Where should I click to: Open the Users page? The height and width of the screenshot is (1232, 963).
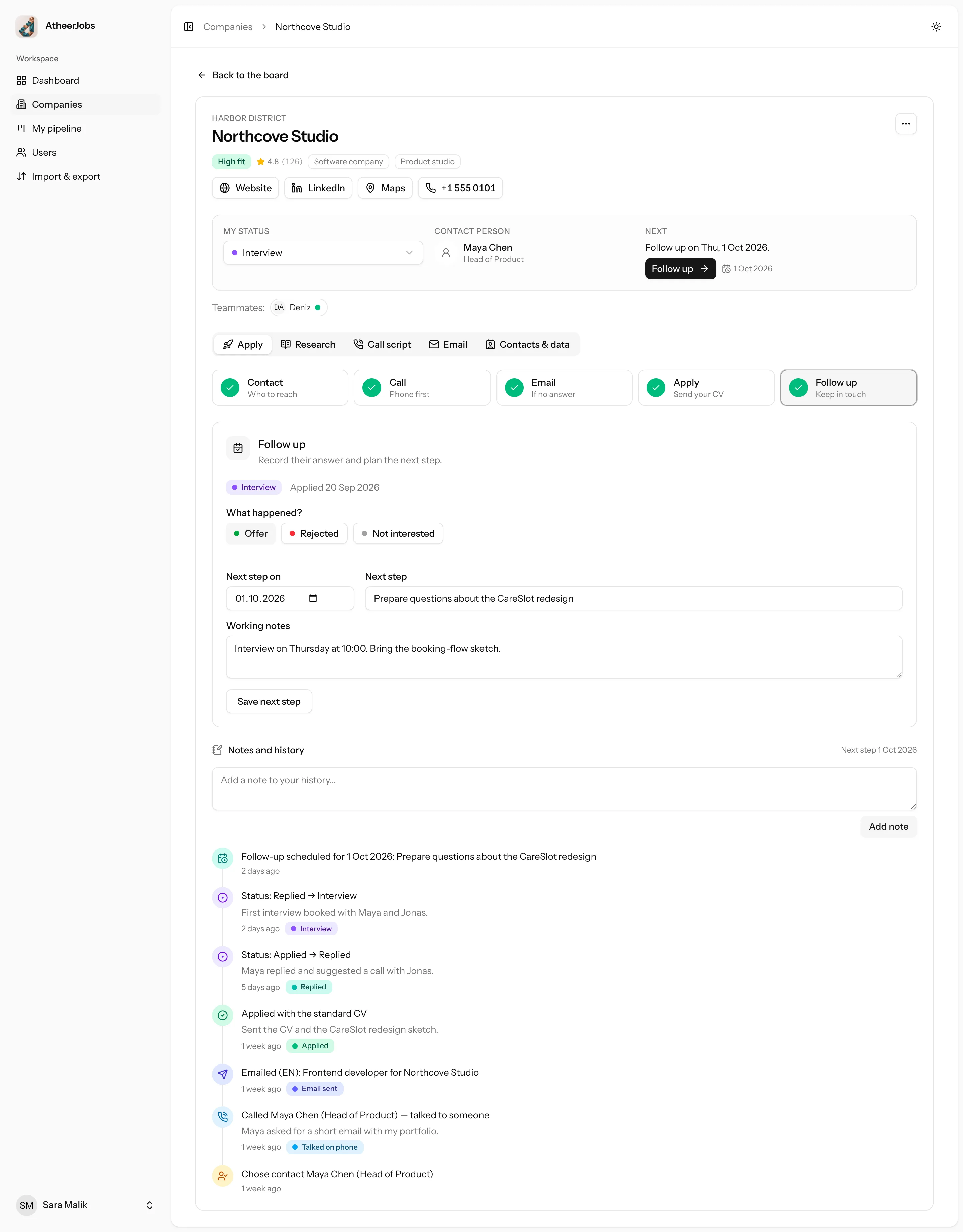(86, 152)
